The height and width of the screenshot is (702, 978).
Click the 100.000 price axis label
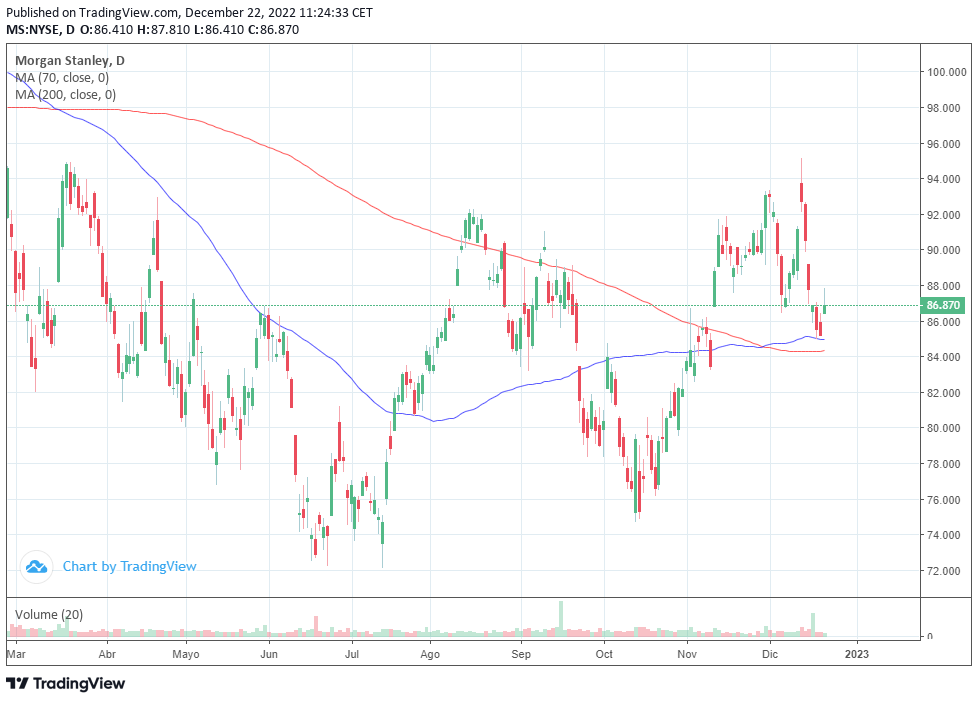click(946, 72)
